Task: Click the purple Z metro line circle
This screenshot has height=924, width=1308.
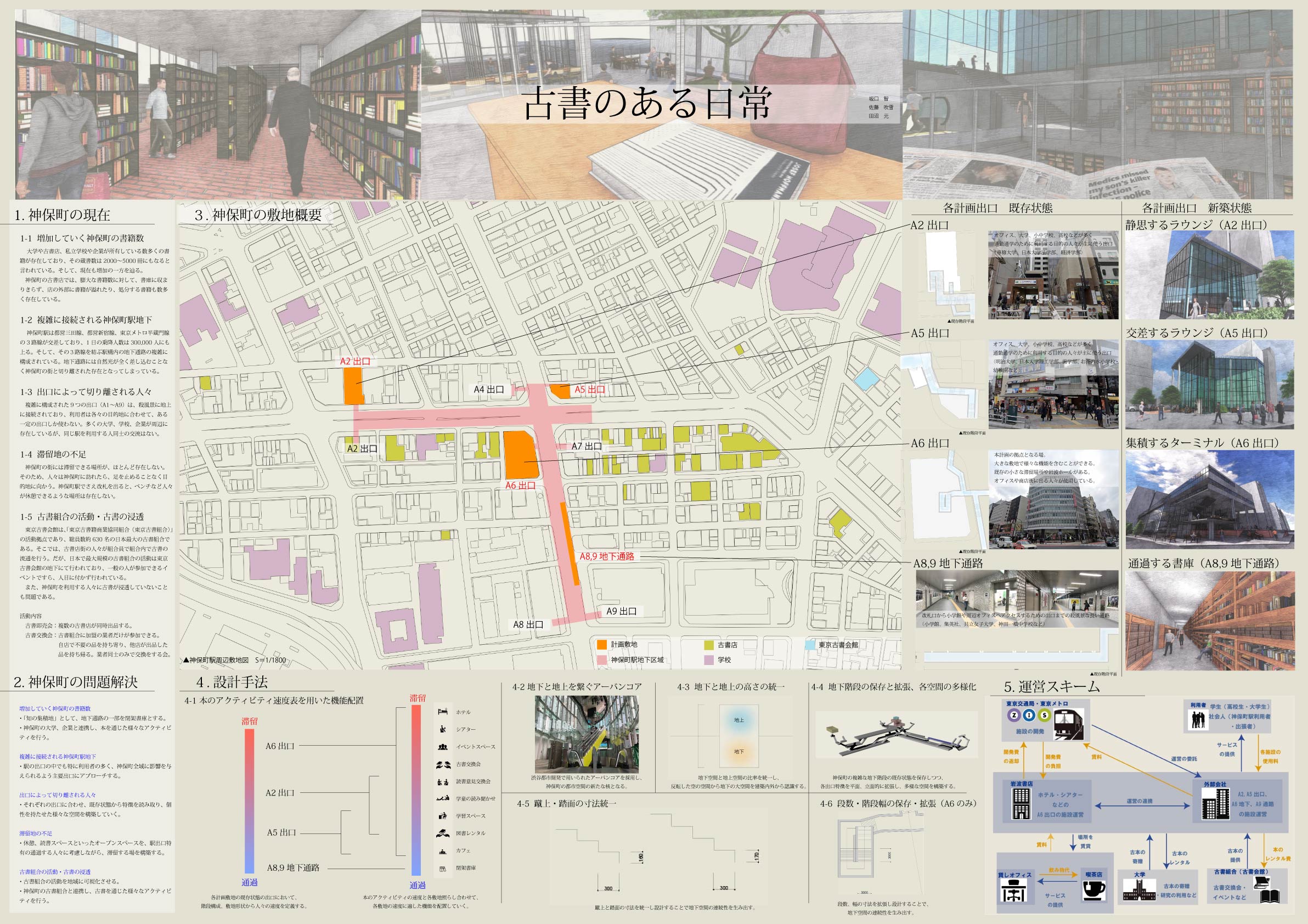Action: (x=1015, y=715)
